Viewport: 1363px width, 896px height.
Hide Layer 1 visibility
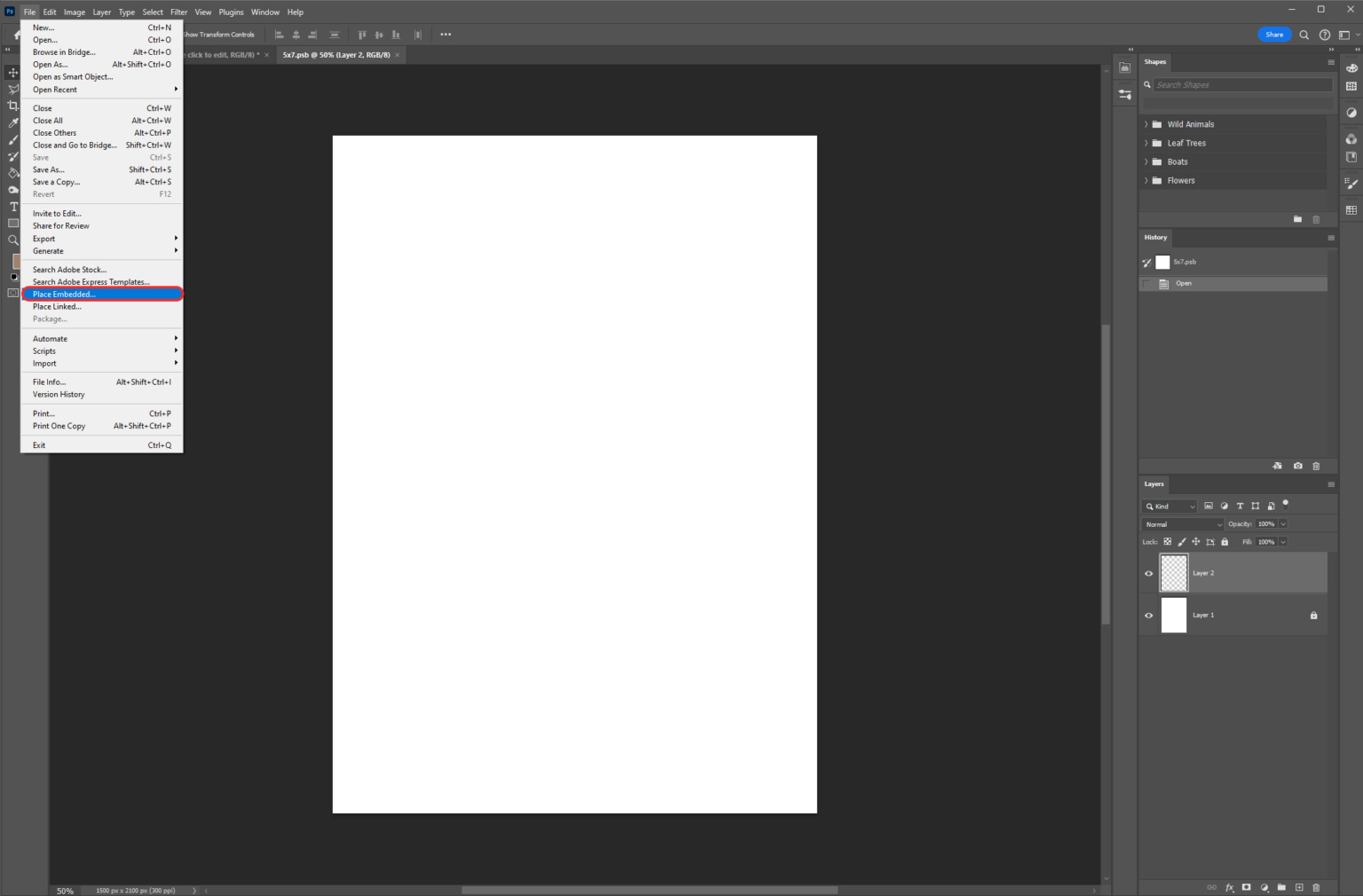[1148, 615]
